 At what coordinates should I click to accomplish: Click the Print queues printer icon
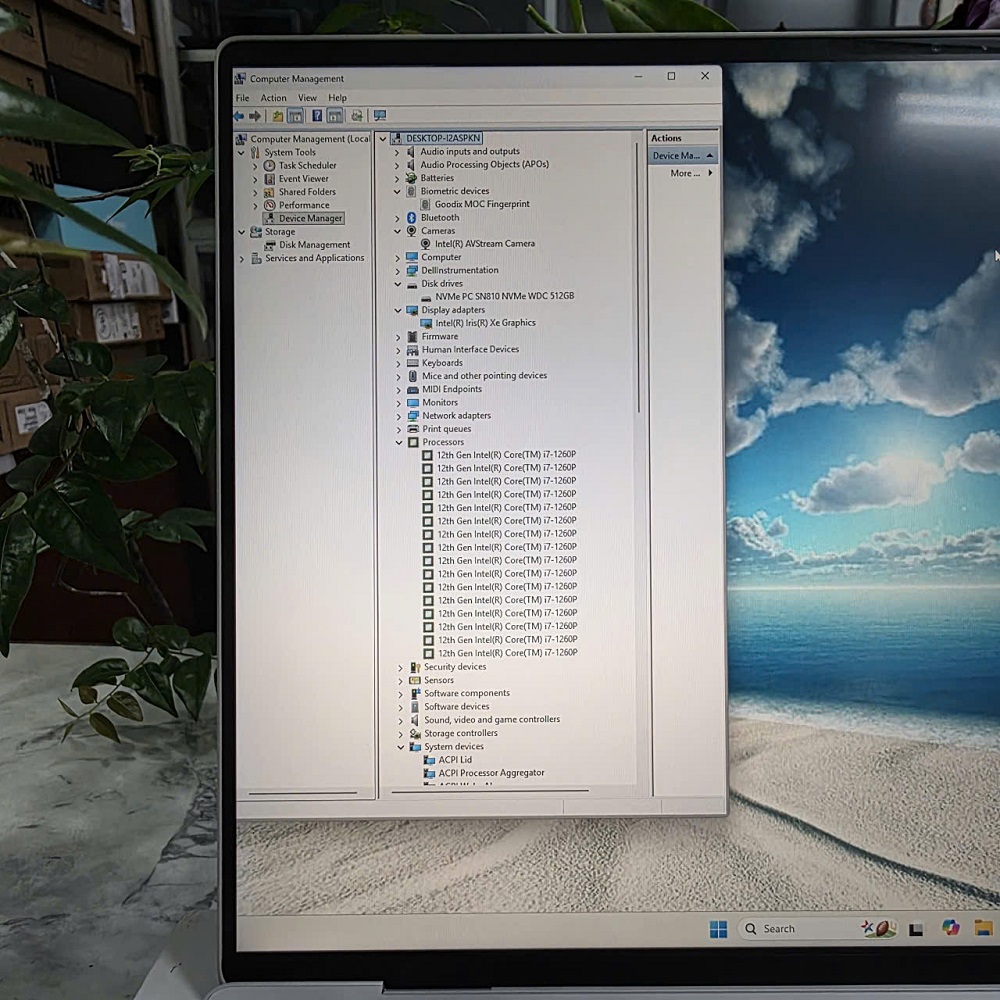click(413, 429)
